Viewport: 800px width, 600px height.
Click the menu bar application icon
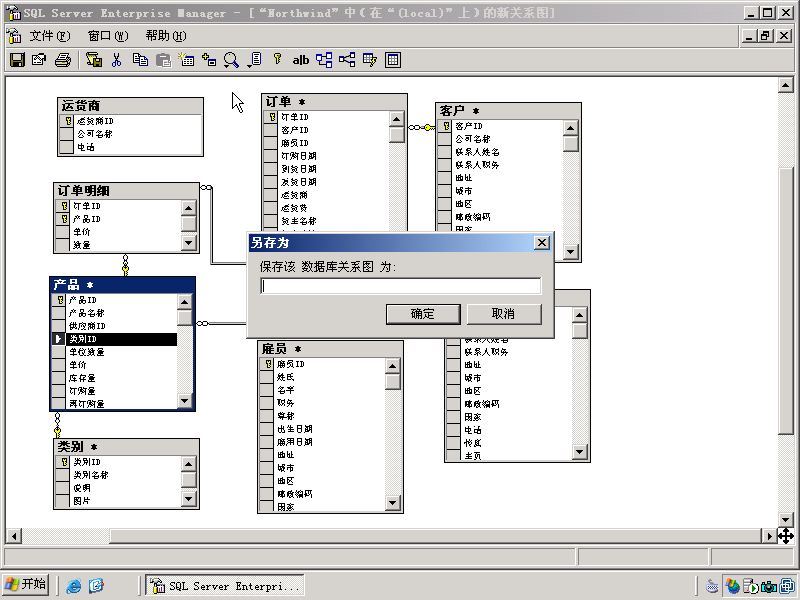pyautogui.click(x=14, y=36)
